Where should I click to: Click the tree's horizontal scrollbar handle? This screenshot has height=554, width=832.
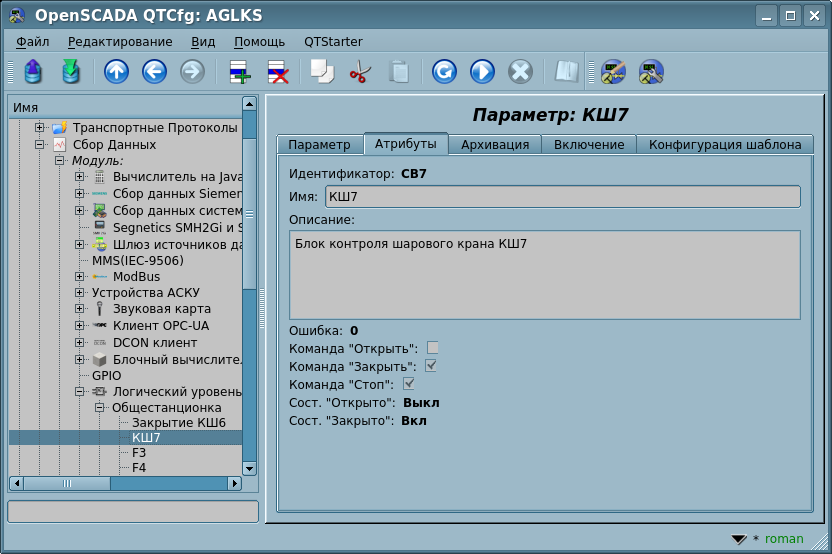tap(68, 483)
